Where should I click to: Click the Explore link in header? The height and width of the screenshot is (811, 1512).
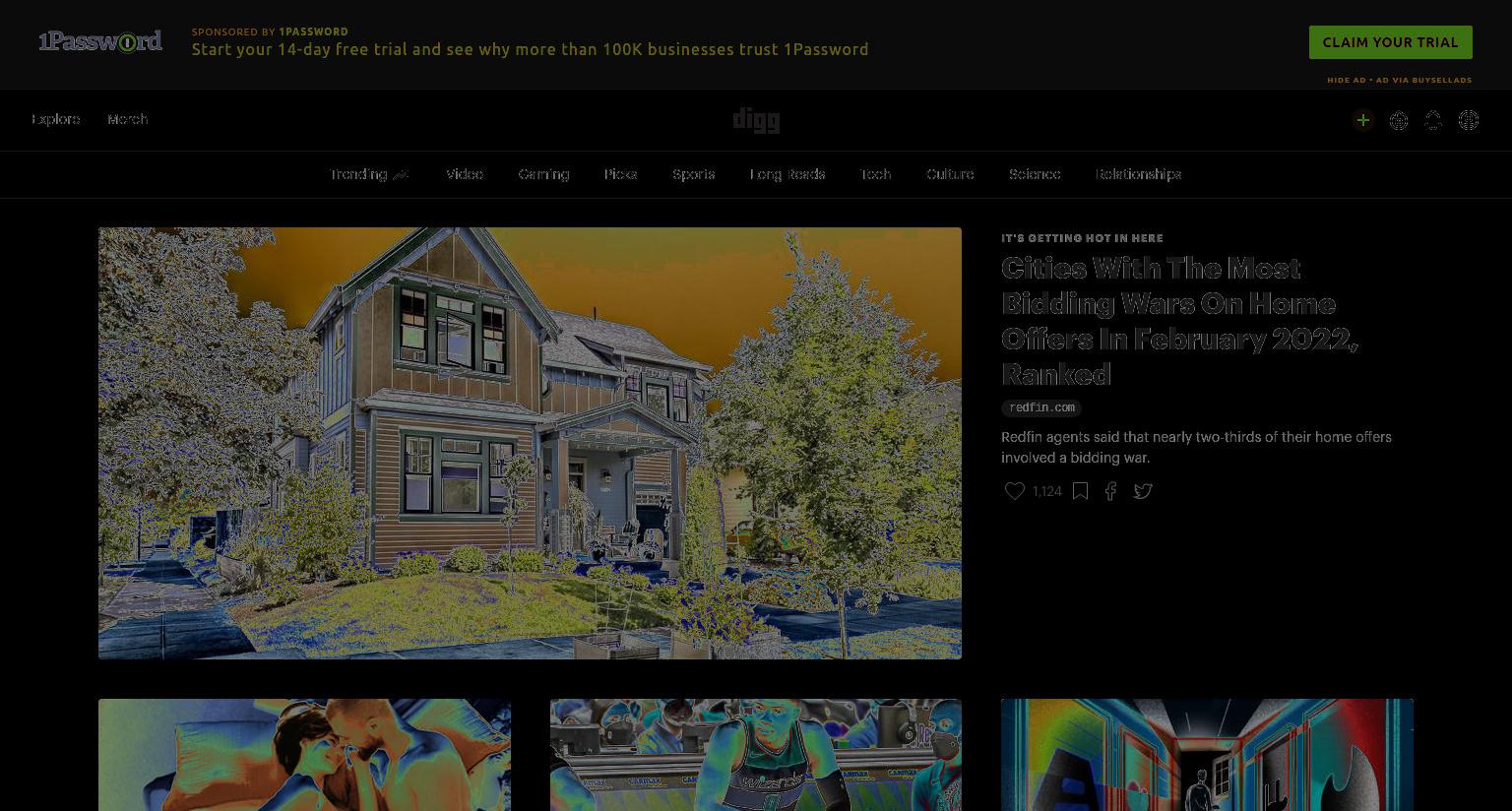56,119
